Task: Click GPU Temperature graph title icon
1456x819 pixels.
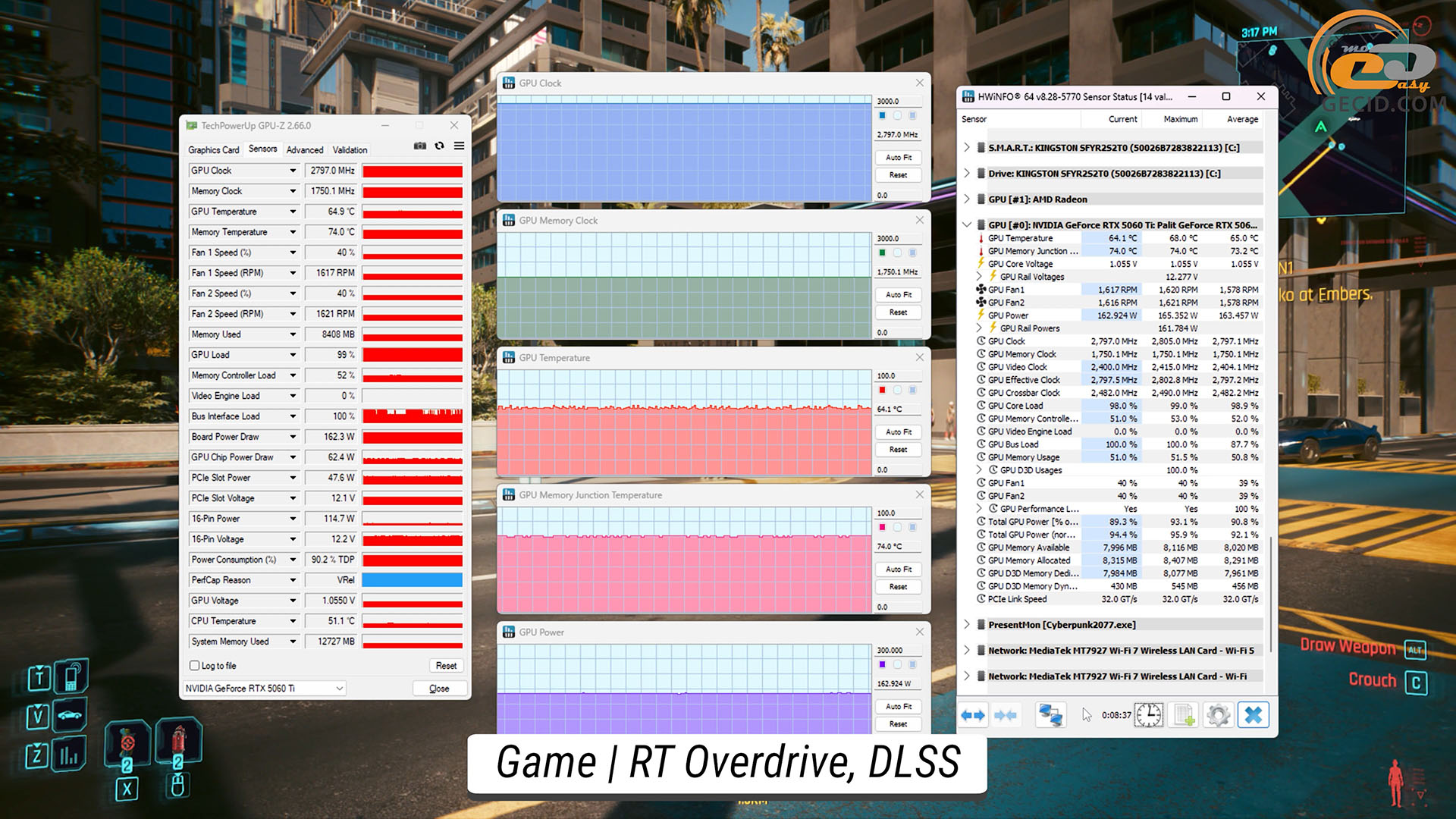Action: point(509,357)
